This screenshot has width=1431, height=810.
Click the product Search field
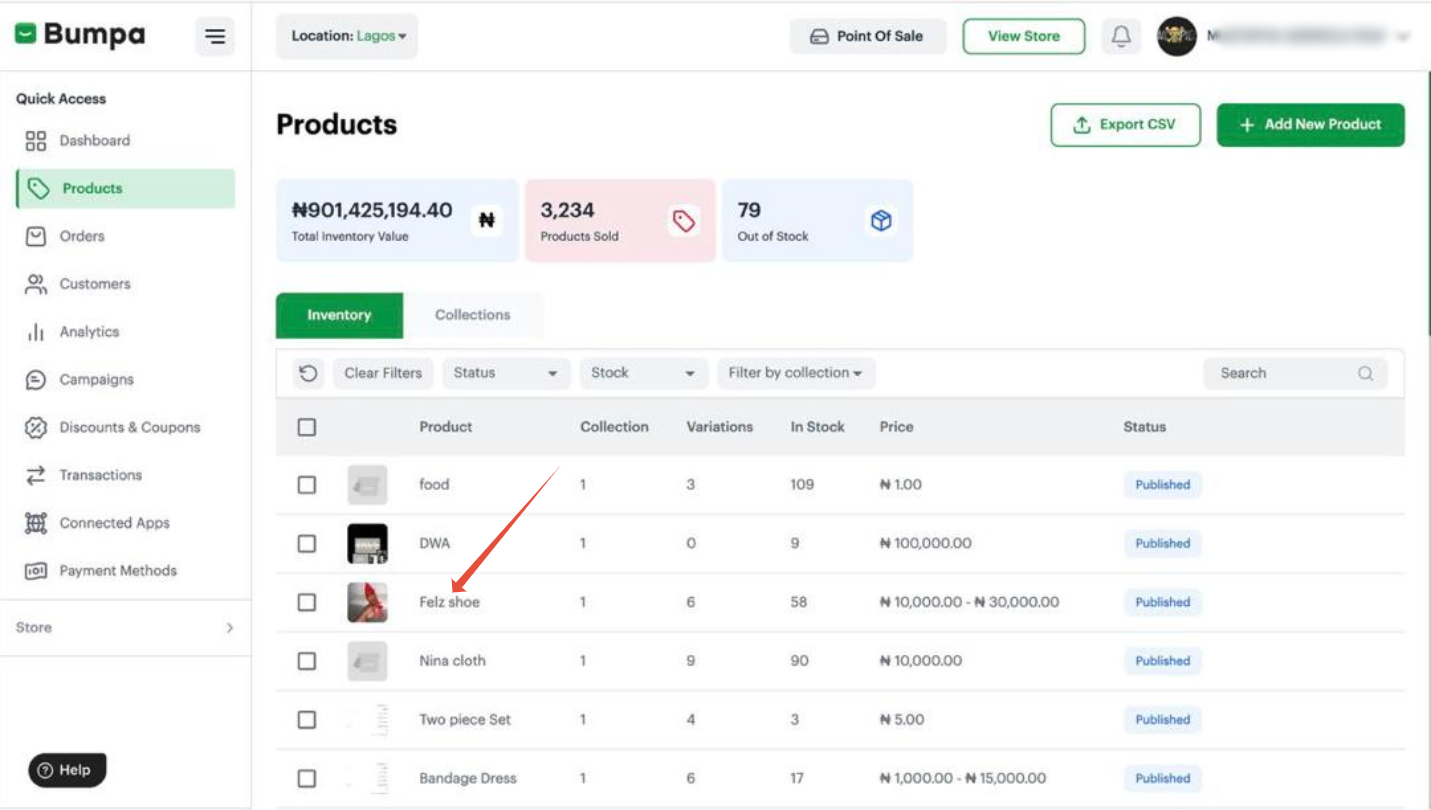coord(1295,373)
